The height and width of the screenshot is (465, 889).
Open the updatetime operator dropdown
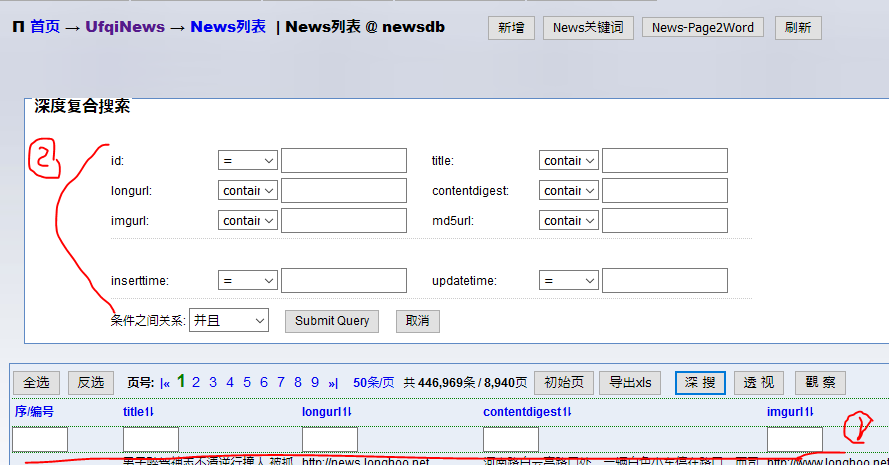coord(568,281)
